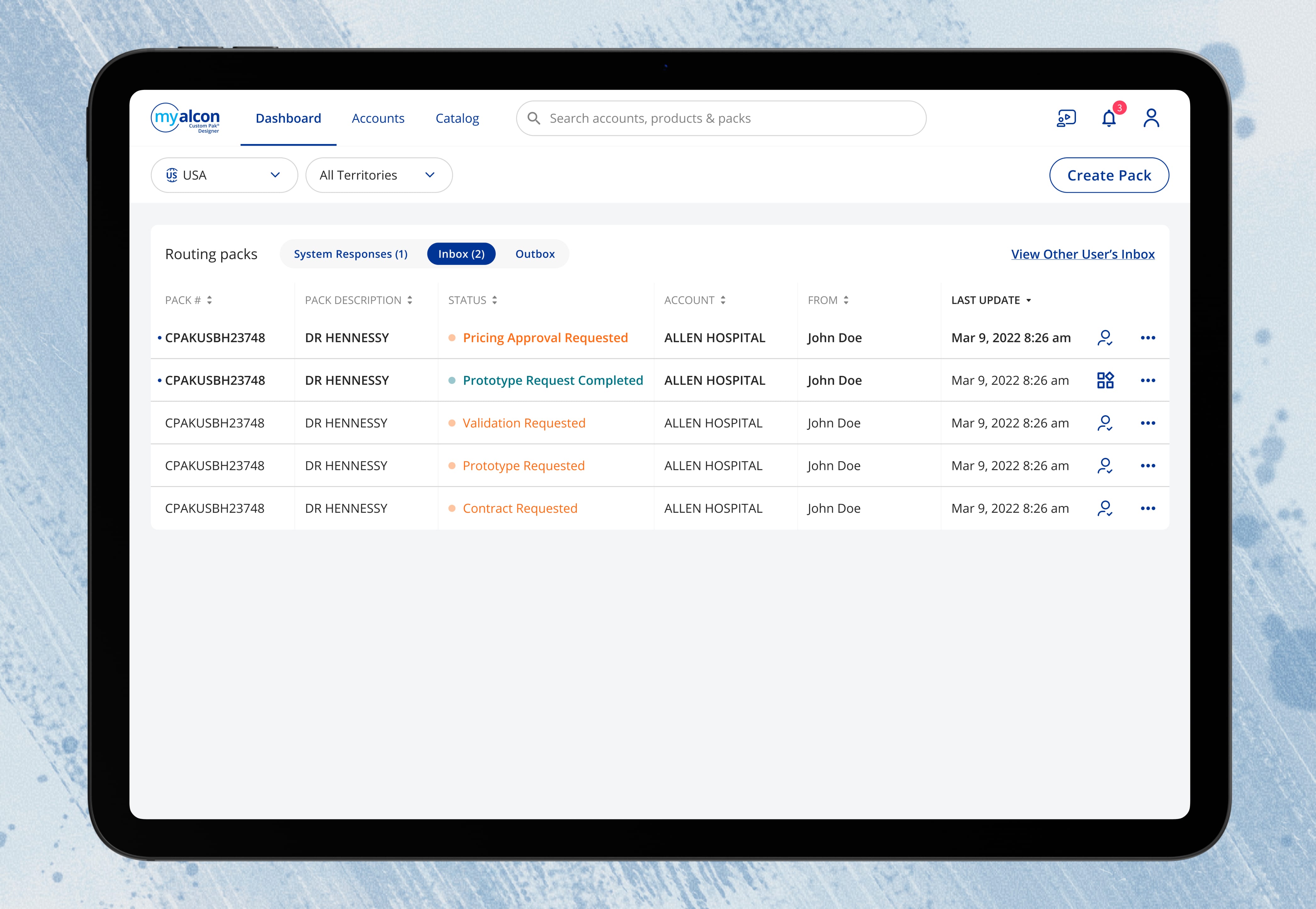Click the date in Contract Requested row
1316x909 pixels.
1010,508
